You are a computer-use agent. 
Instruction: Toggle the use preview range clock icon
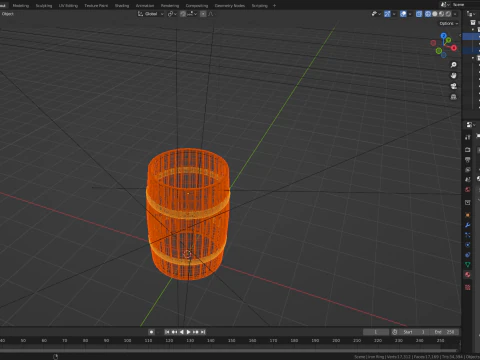pyautogui.click(x=395, y=332)
